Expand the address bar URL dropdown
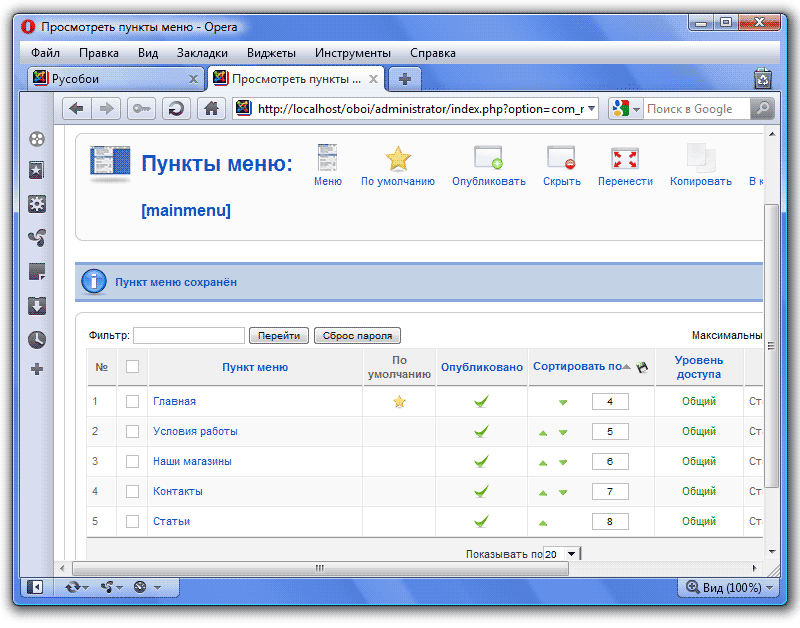The height and width of the screenshot is (628, 800). 592,109
